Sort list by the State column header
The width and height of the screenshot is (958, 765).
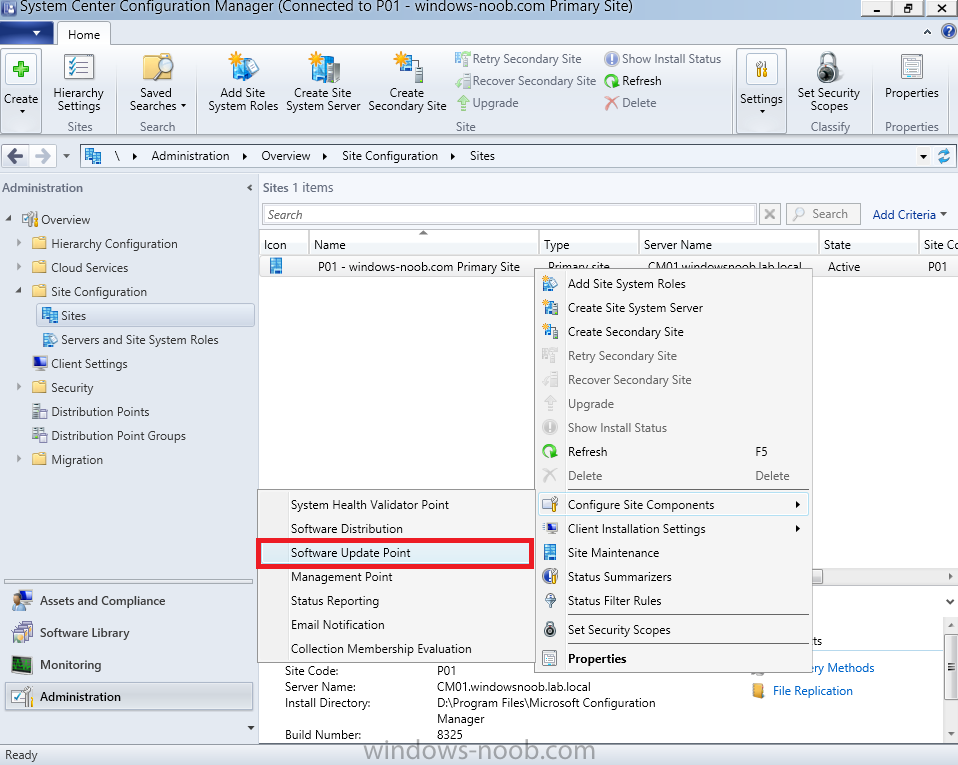click(x=868, y=244)
